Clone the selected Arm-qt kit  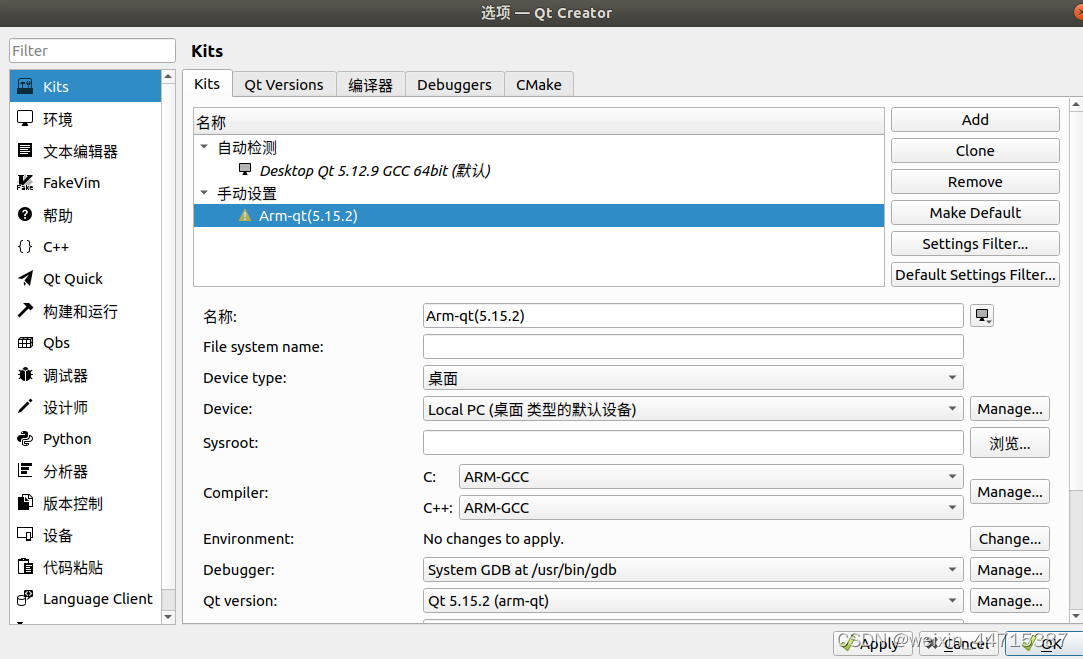point(974,150)
